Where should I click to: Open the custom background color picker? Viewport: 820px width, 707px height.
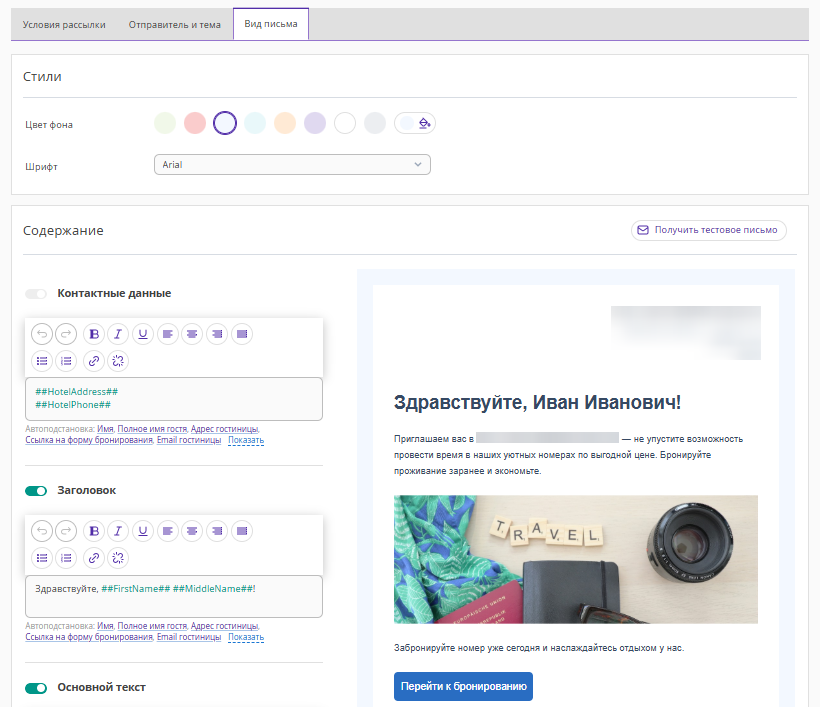(416, 123)
